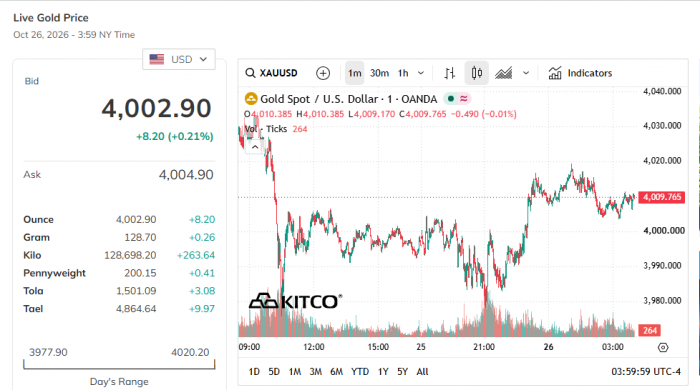Select the candlestick chart style icon
Viewport: 700px width, 390px height.
(x=476, y=73)
